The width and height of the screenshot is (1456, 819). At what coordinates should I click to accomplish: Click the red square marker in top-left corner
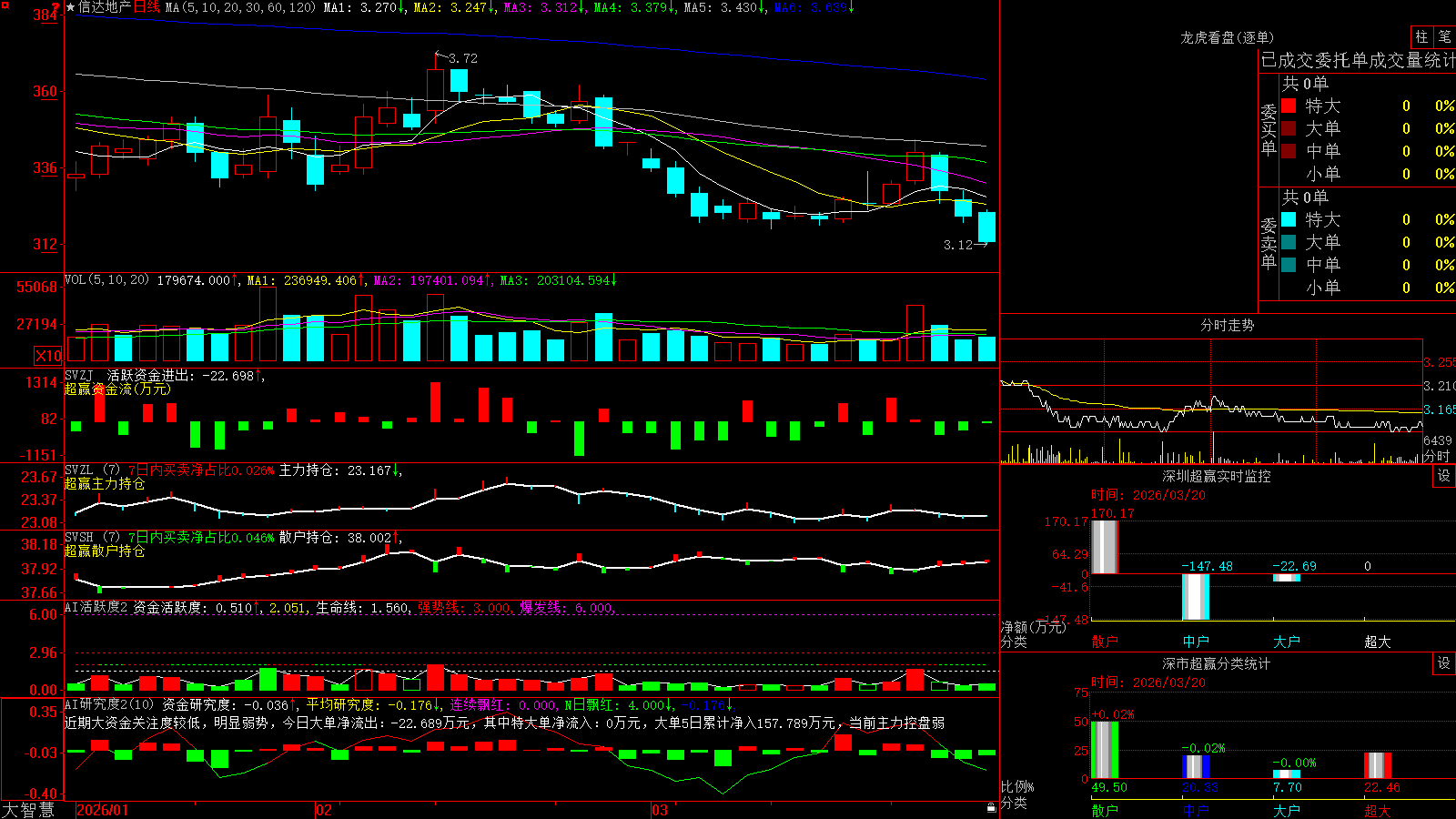point(4,4)
